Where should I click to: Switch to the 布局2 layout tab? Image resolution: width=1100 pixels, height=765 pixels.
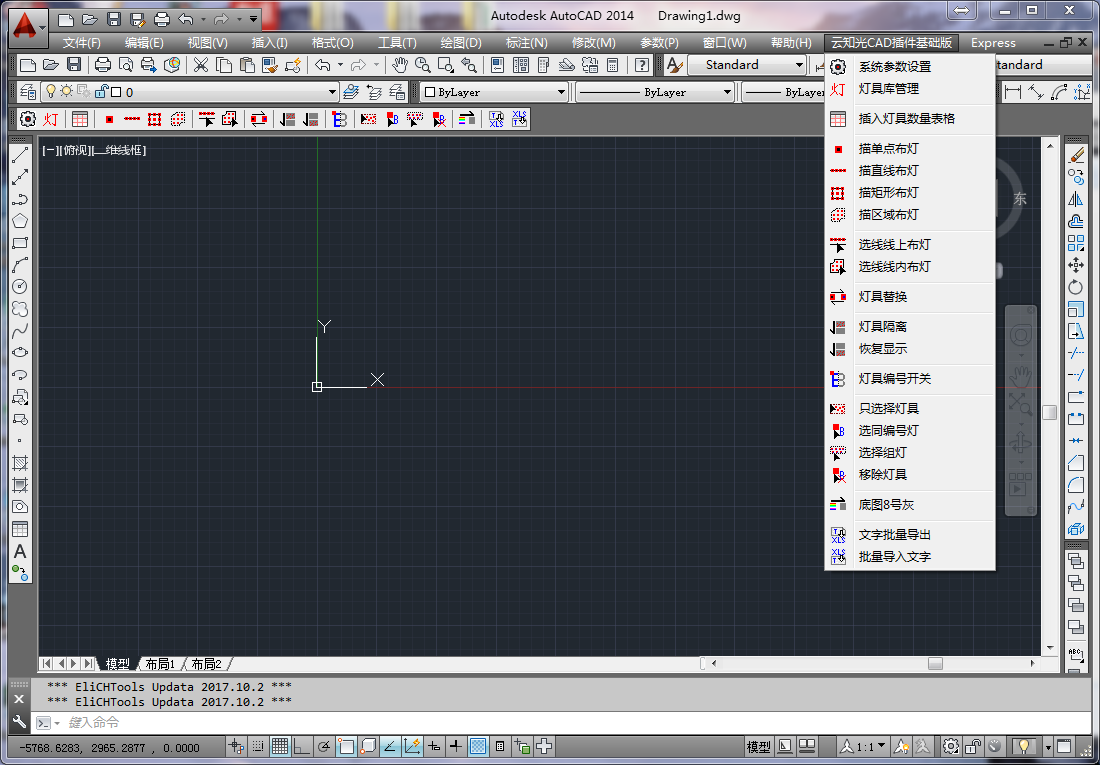[x=206, y=664]
